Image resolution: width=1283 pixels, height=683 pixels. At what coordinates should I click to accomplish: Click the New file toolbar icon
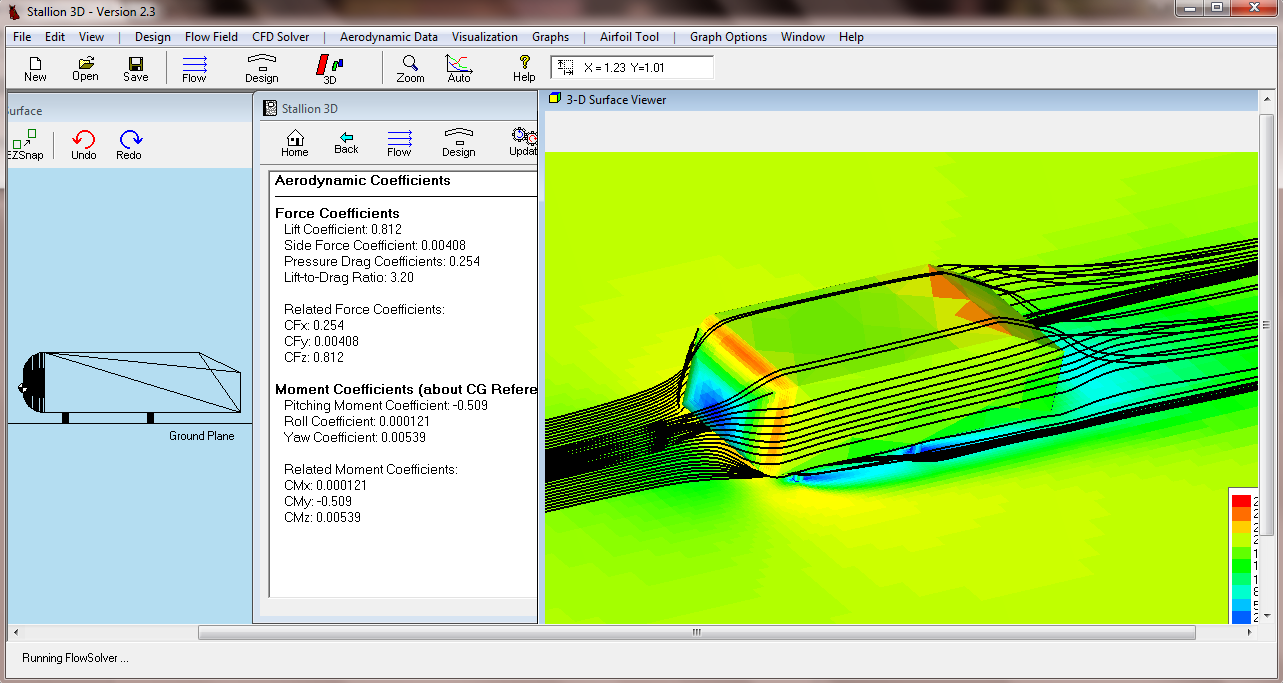(35, 68)
